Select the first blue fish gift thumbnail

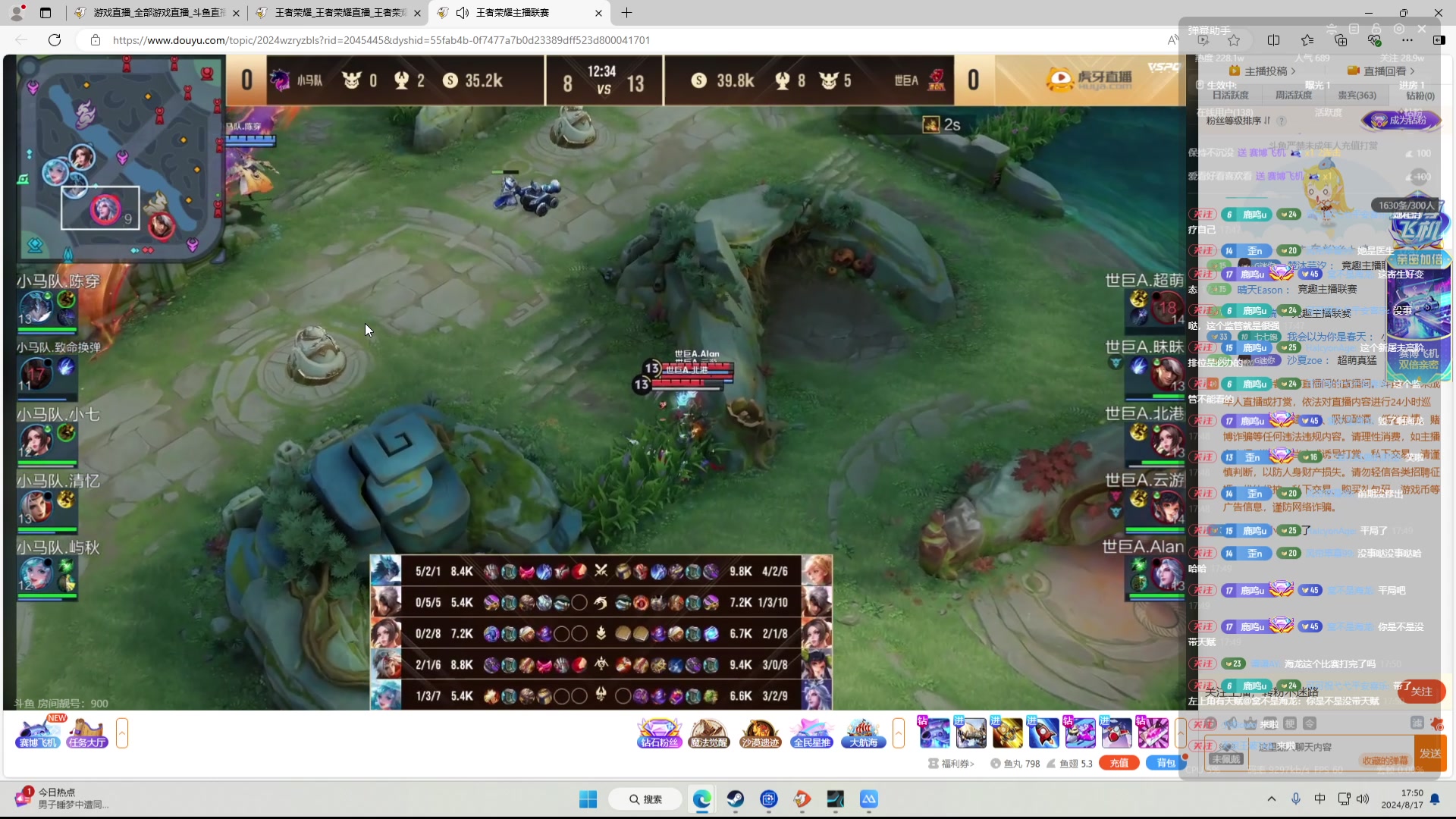click(x=934, y=733)
